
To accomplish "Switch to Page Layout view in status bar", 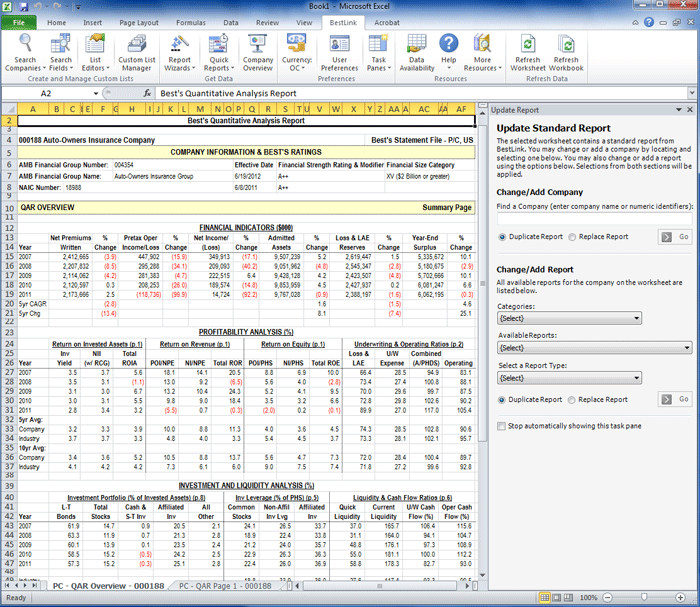I will coord(557,597).
